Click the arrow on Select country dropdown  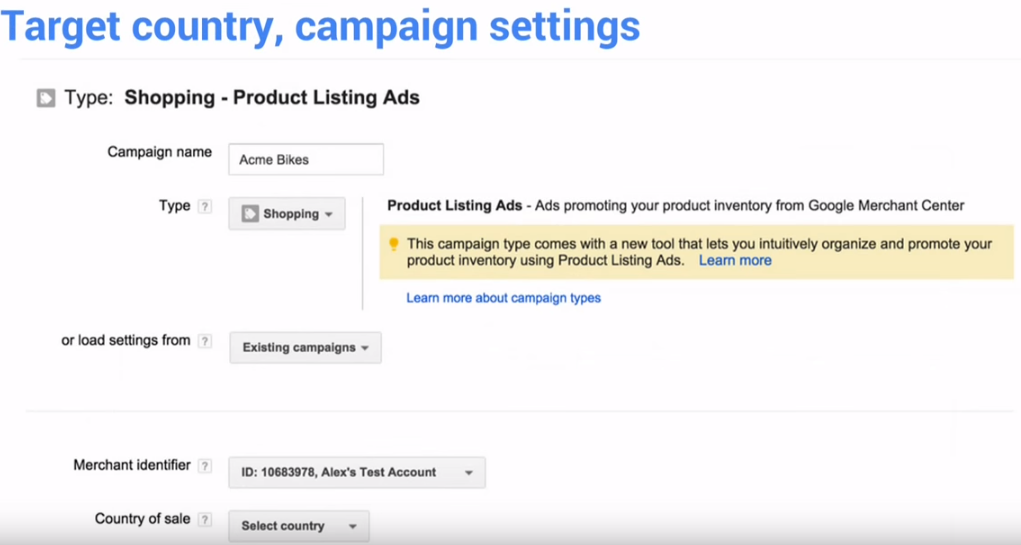(352, 526)
